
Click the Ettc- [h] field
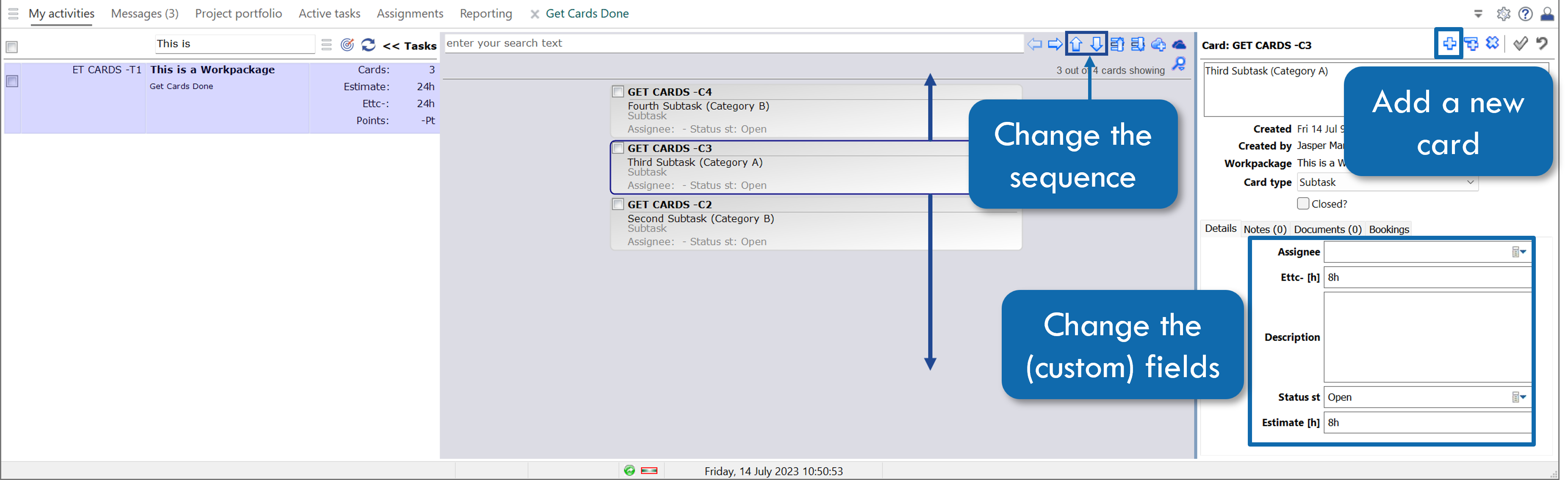click(x=1427, y=277)
